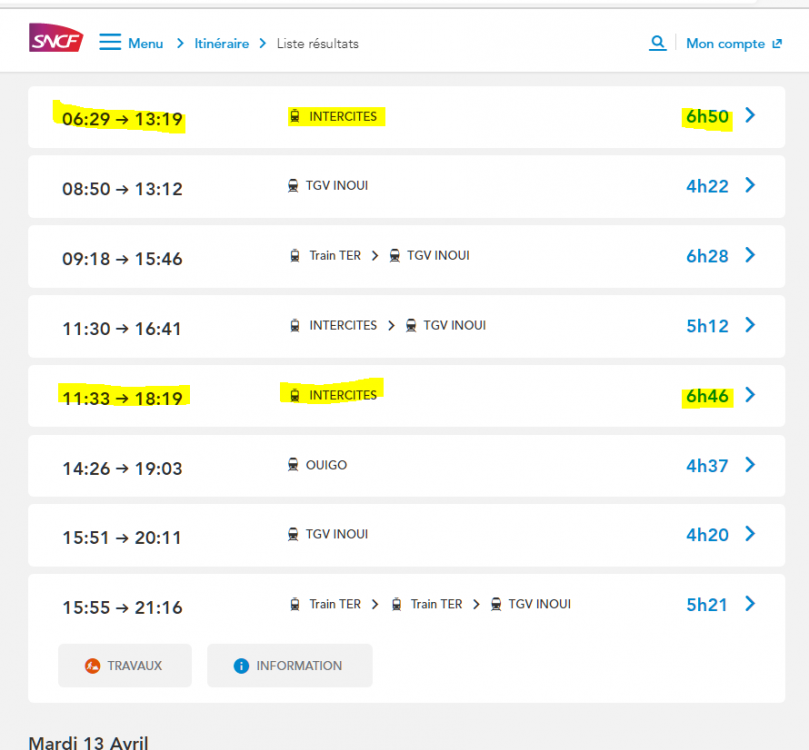Expand the 5h21 journey chevron
Screen dimensions: 809x750
pos(750,604)
